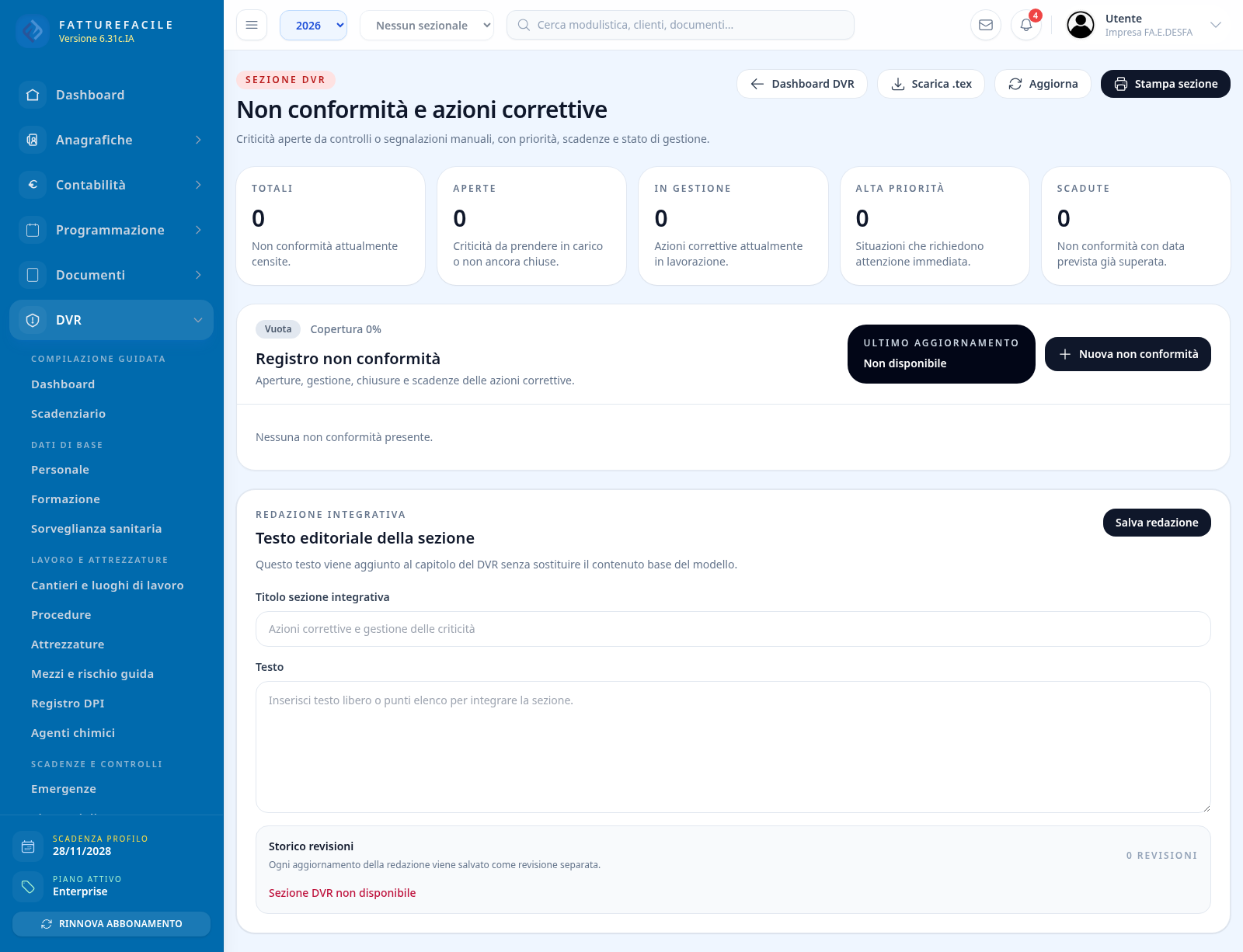Toggle sidebar with hamburger menu icon
This screenshot has height=952, width=1243.
pyautogui.click(x=252, y=25)
